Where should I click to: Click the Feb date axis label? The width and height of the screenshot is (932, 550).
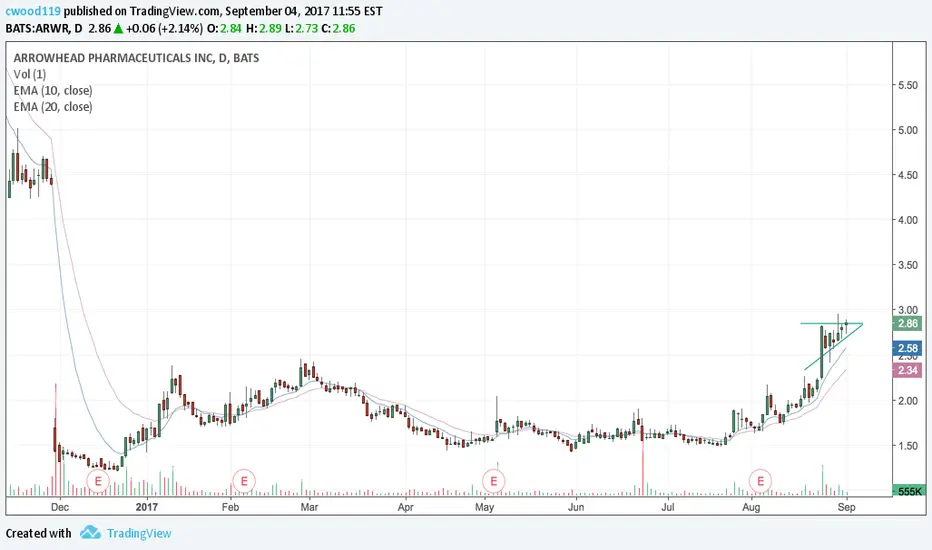point(230,507)
